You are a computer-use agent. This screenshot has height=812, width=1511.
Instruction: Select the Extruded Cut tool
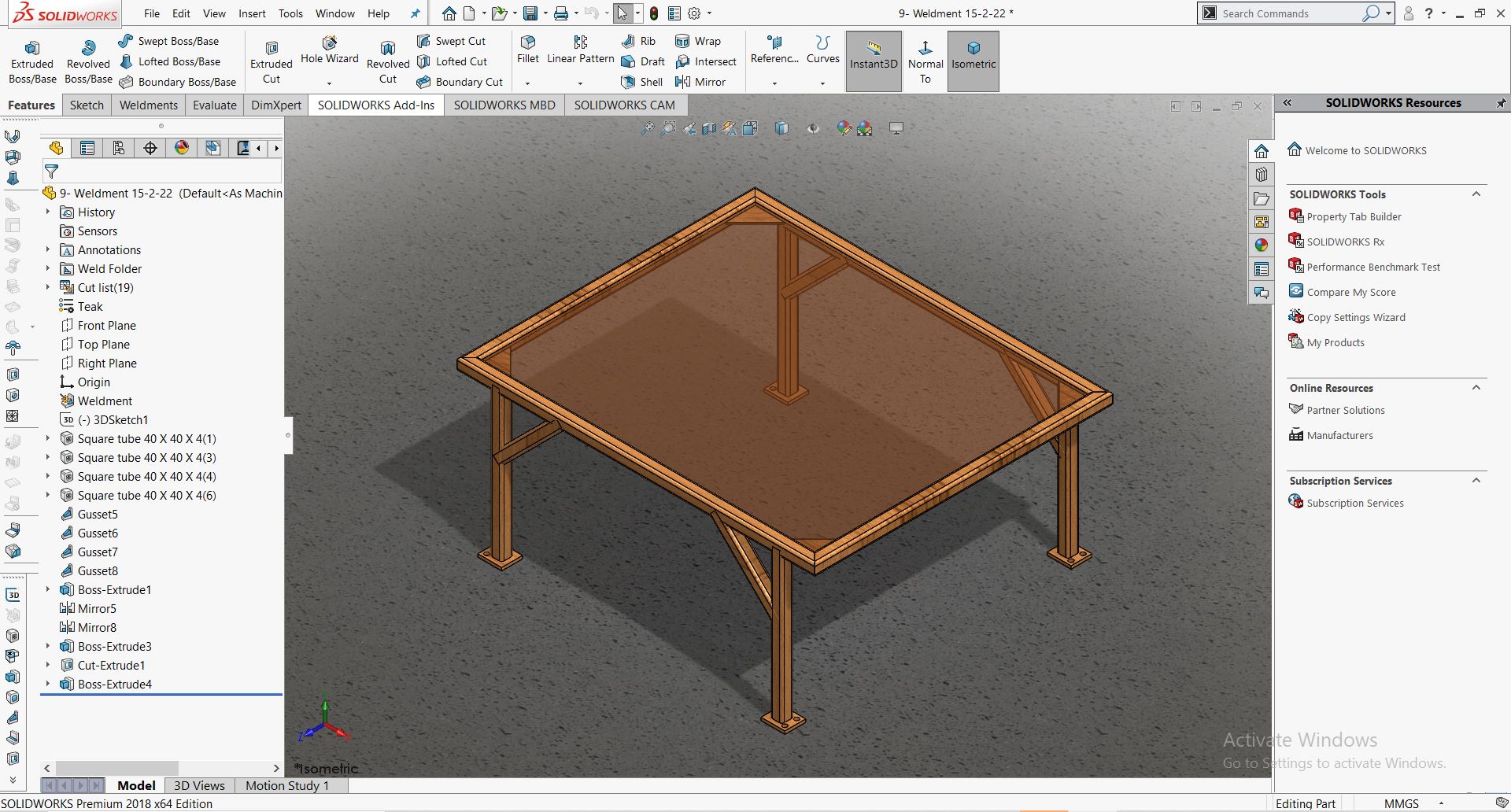(272, 62)
